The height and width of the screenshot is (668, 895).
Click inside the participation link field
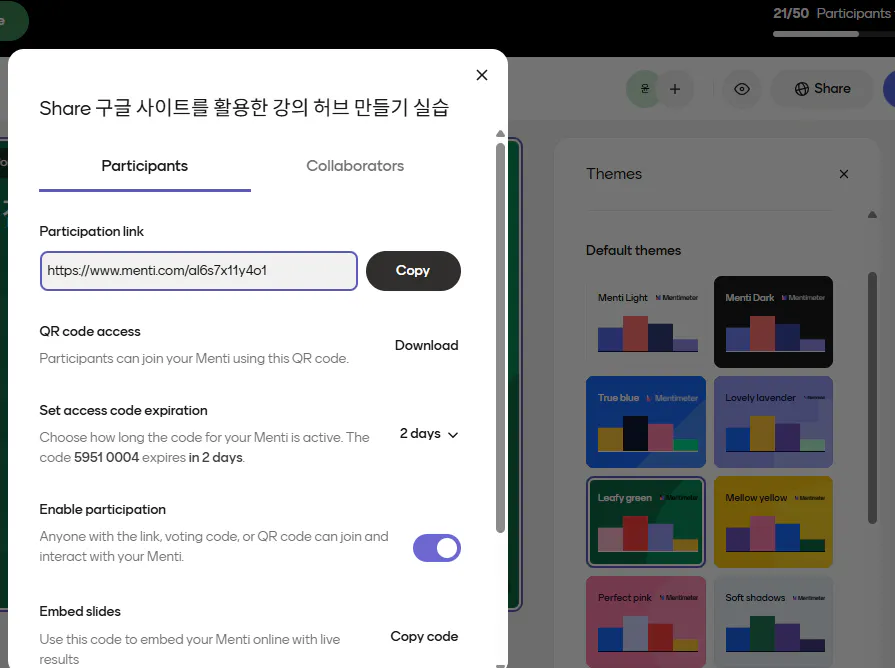tap(198, 271)
